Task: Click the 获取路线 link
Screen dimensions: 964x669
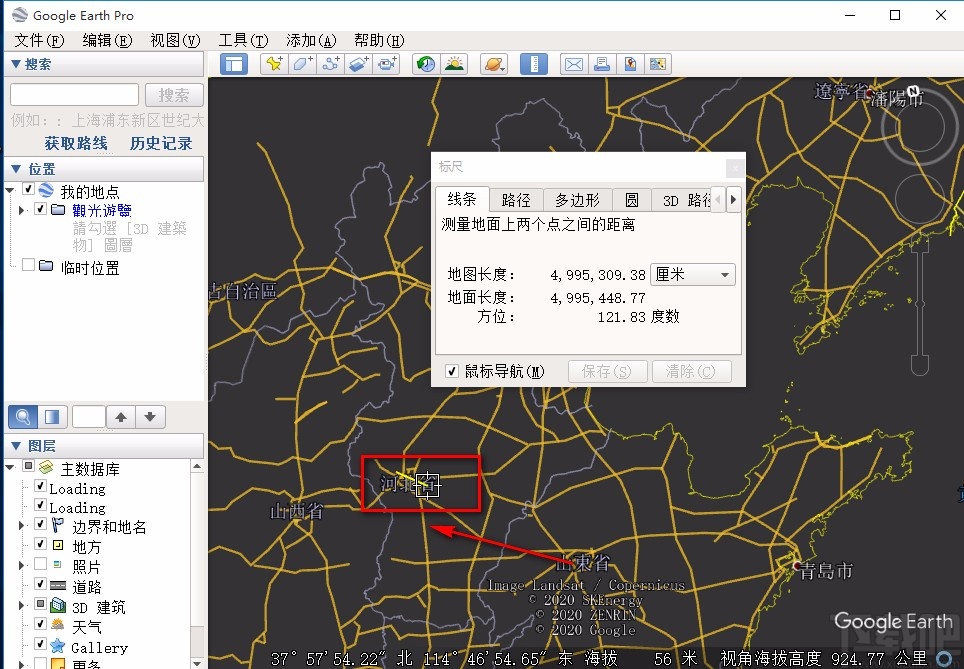Action: click(76, 143)
